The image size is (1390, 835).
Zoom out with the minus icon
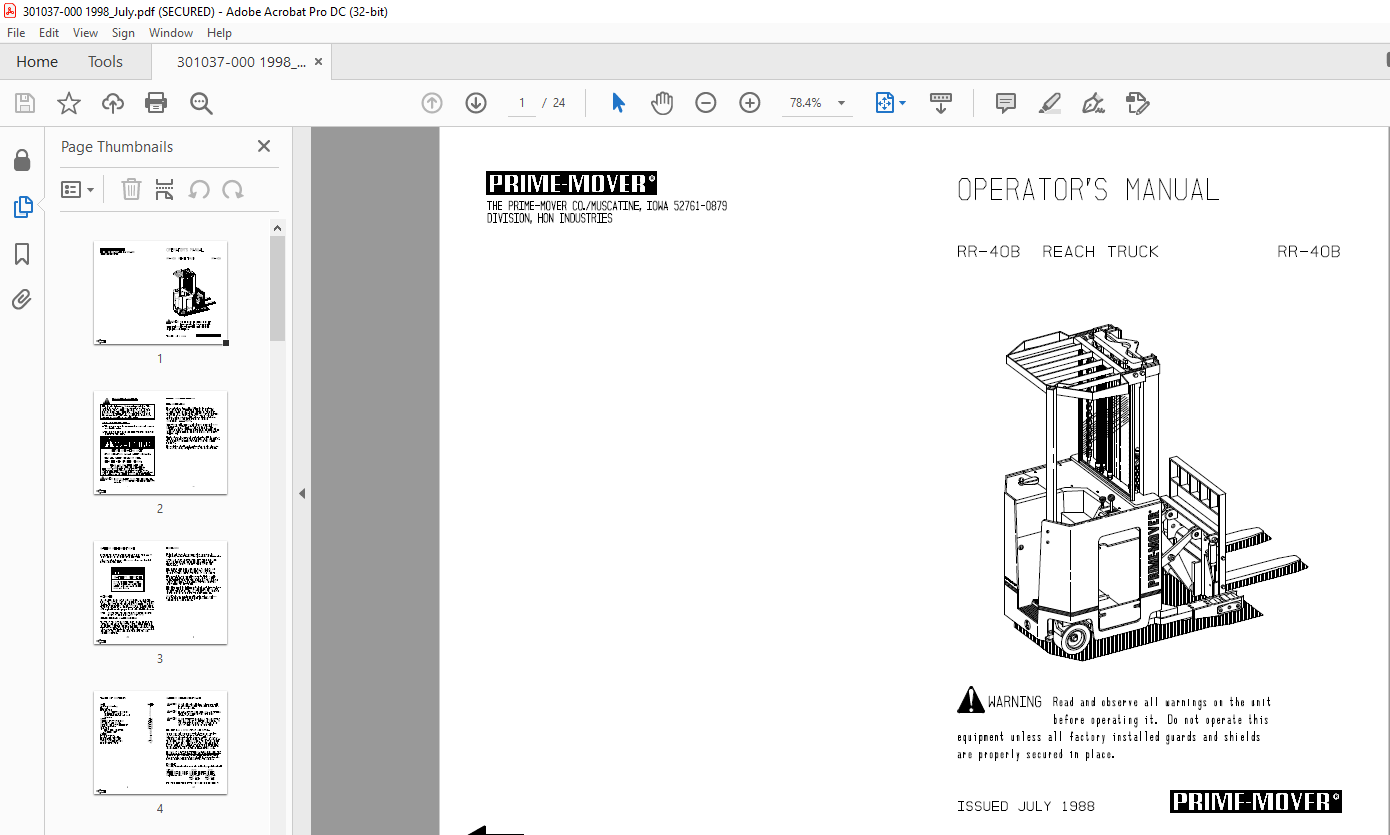[706, 103]
